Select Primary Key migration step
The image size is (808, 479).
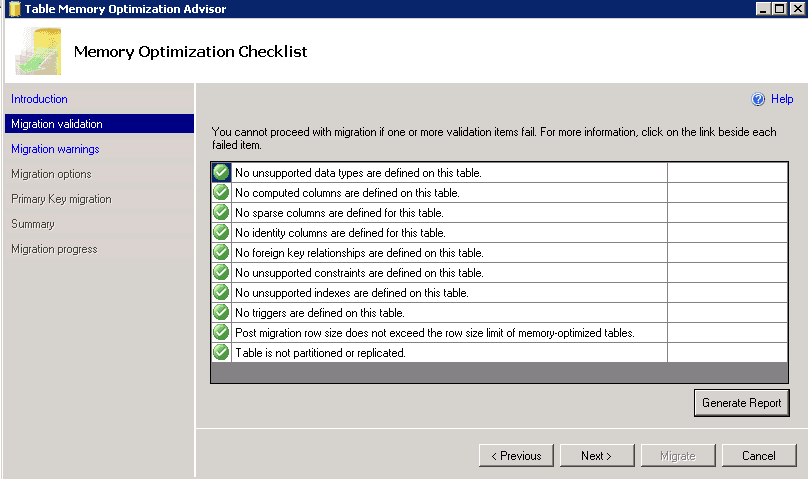coord(61,199)
